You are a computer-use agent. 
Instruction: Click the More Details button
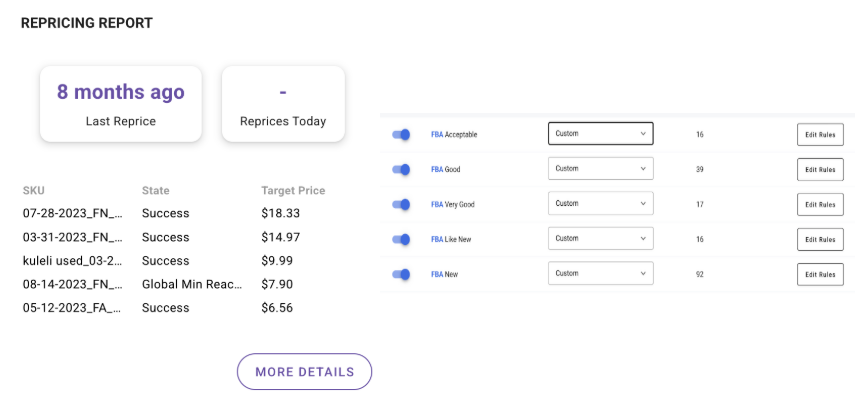tap(304, 372)
